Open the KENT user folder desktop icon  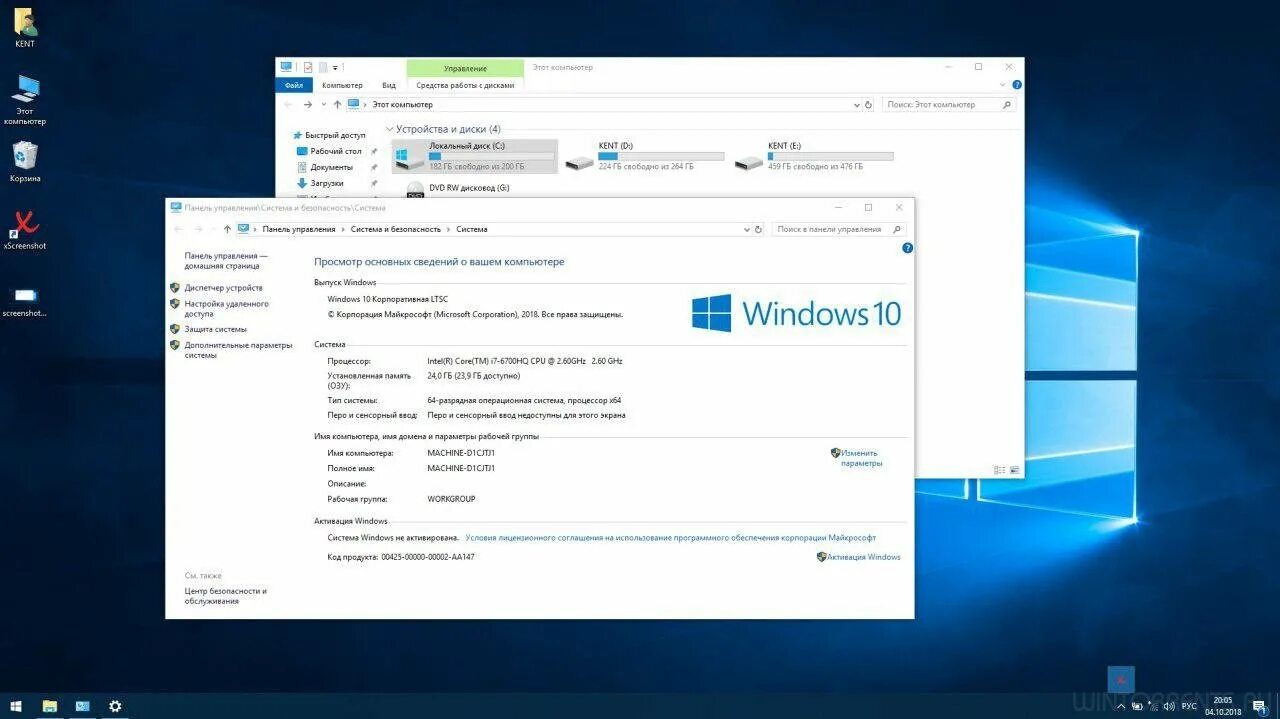25,28
